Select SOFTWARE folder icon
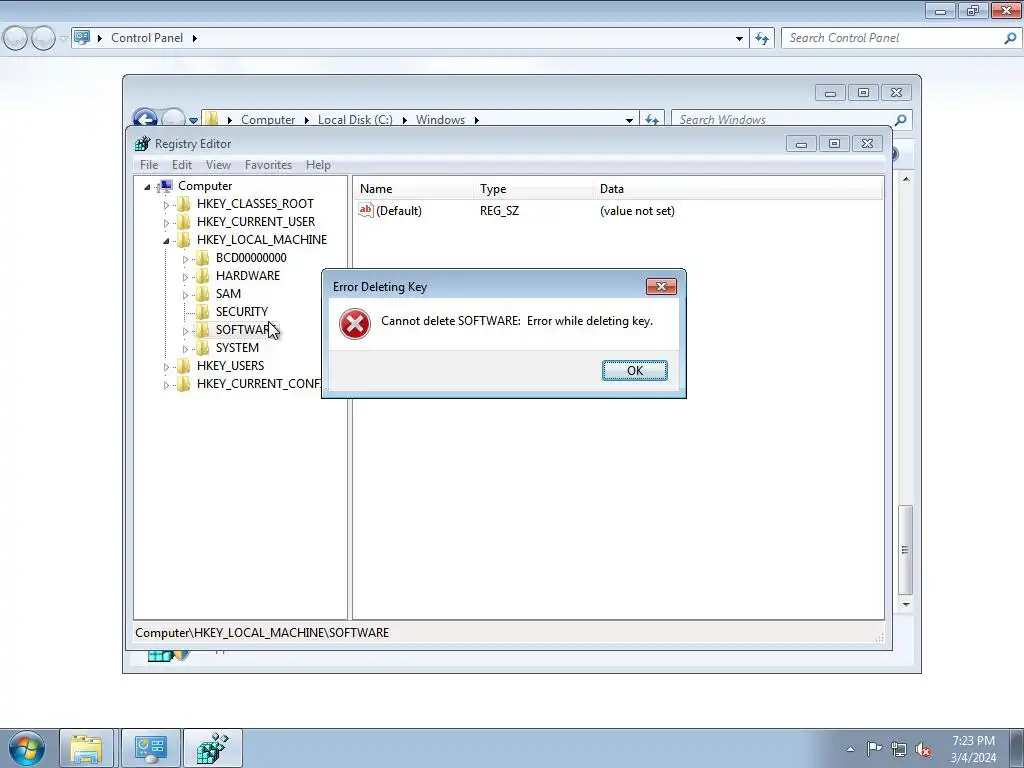1024x768 pixels. click(x=202, y=329)
